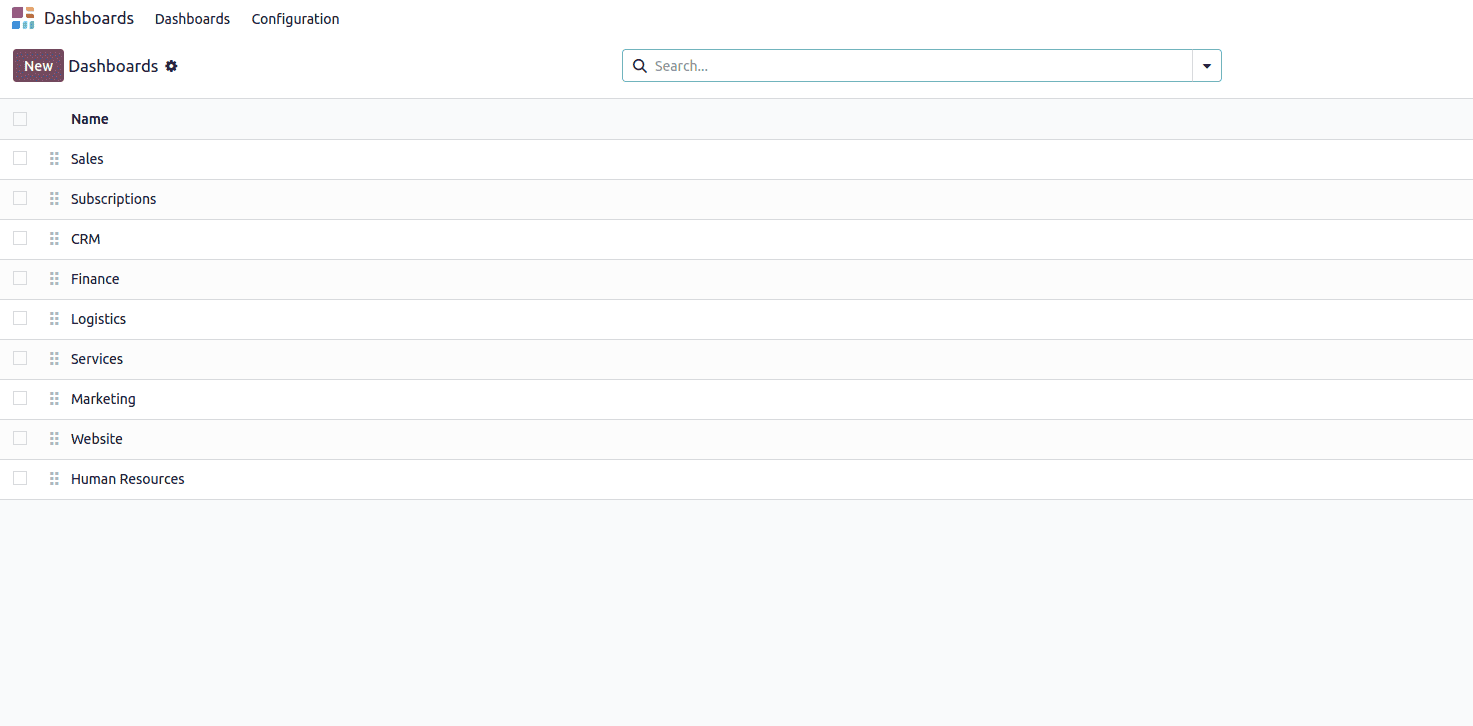Click the magnifier icon in the search bar
The image size is (1473, 726).
click(640, 65)
